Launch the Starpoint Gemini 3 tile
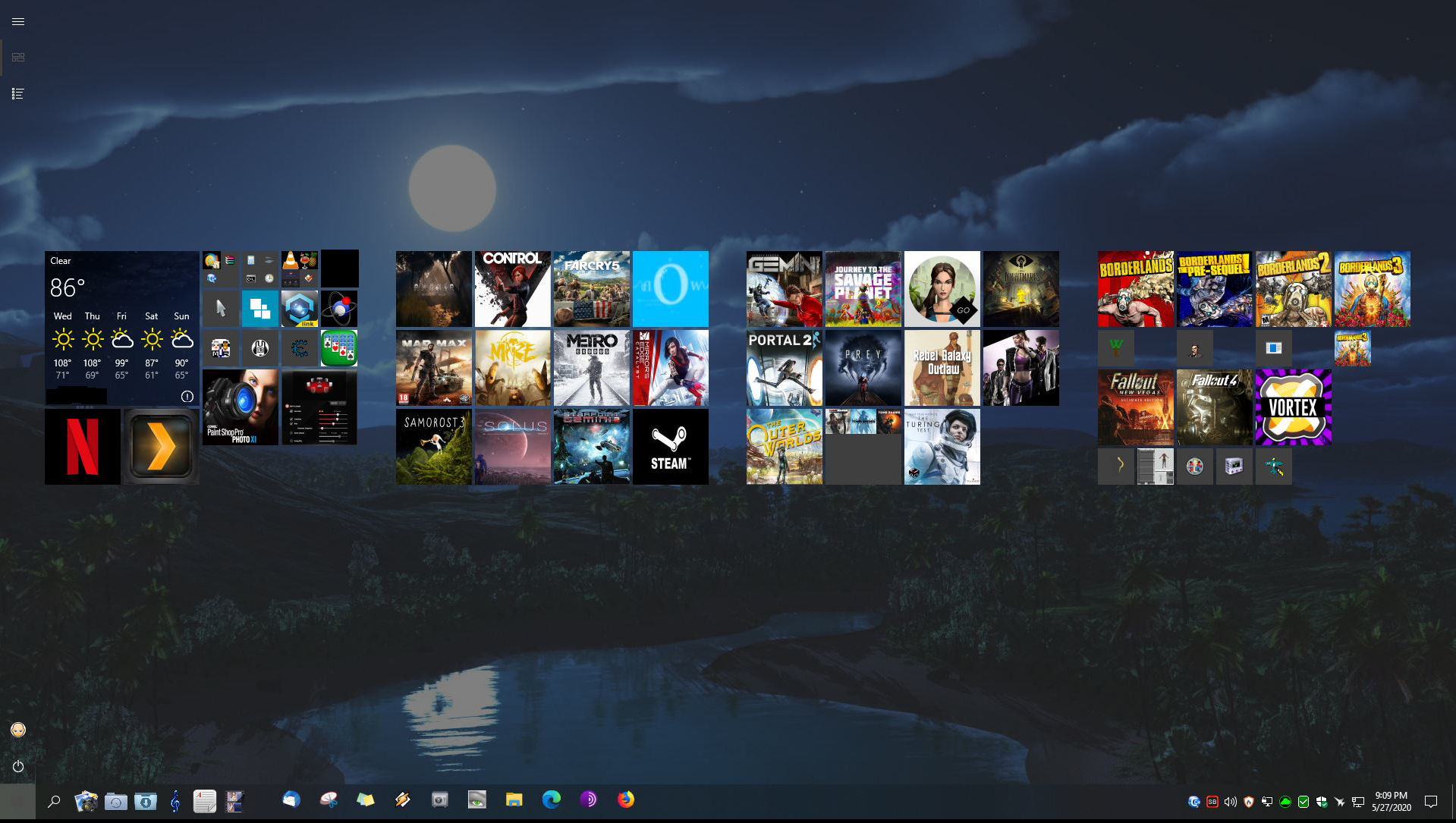Image resolution: width=1456 pixels, height=823 pixels. (592, 447)
